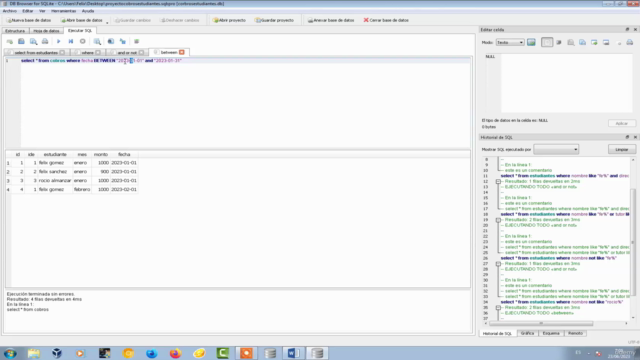Open the Editar menu
This screenshot has height=360, width=640.
[x=28, y=11]
